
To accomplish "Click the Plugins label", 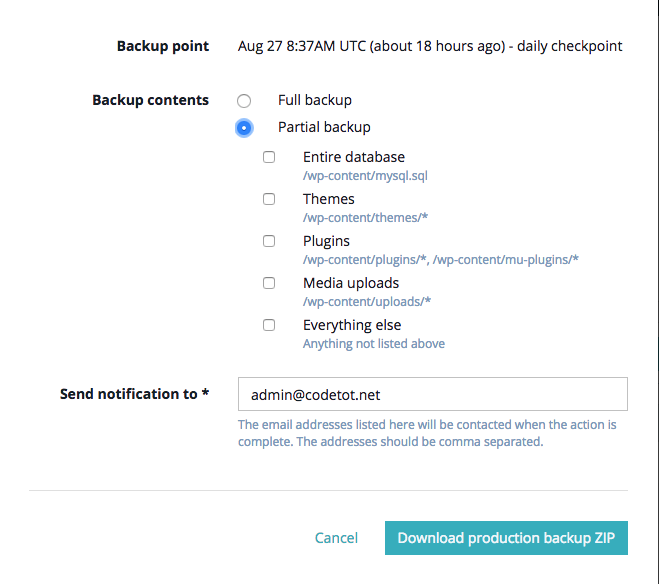I will pyautogui.click(x=326, y=241).
